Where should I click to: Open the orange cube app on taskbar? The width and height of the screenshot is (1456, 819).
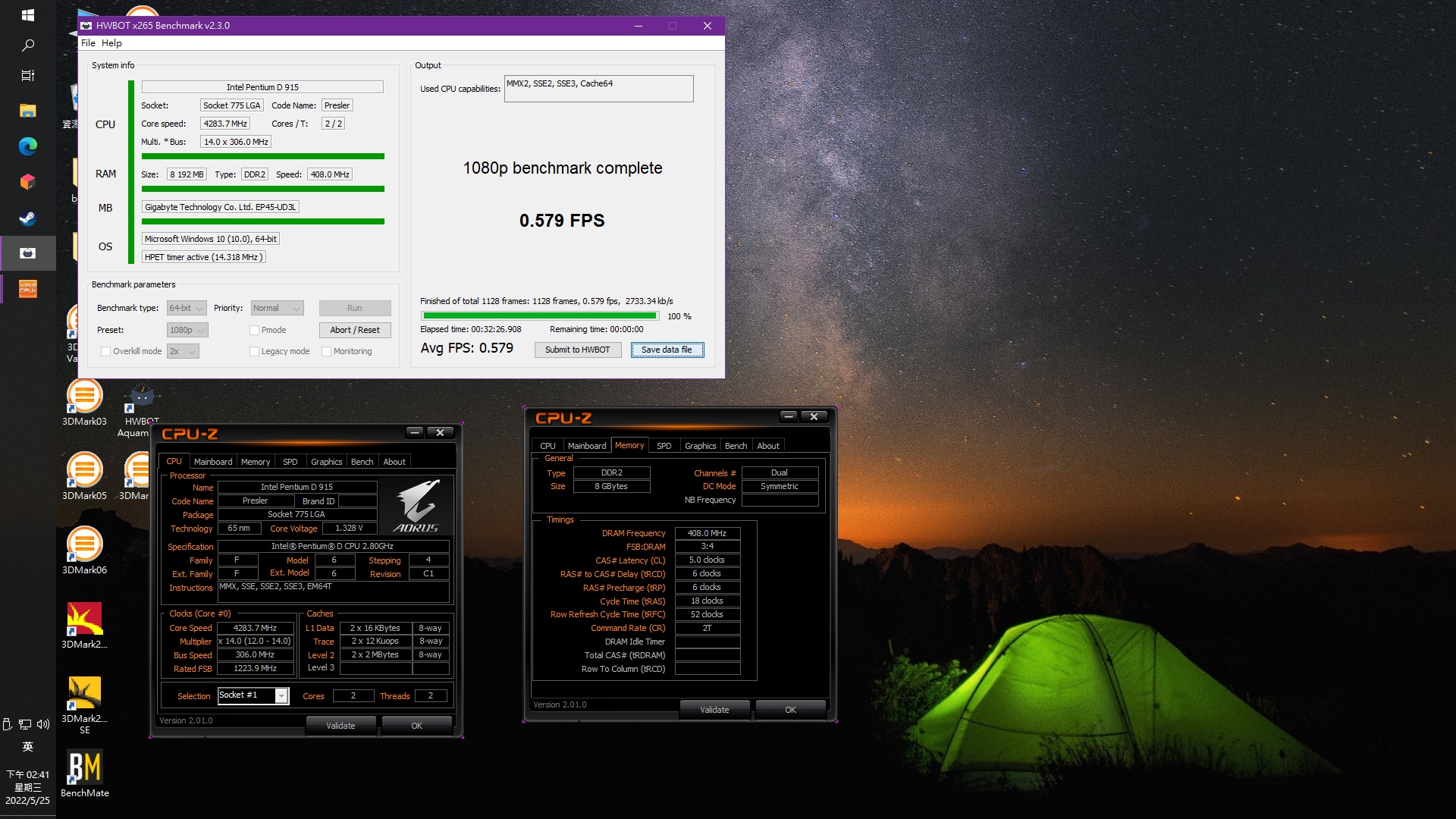(x=27, y=182)
